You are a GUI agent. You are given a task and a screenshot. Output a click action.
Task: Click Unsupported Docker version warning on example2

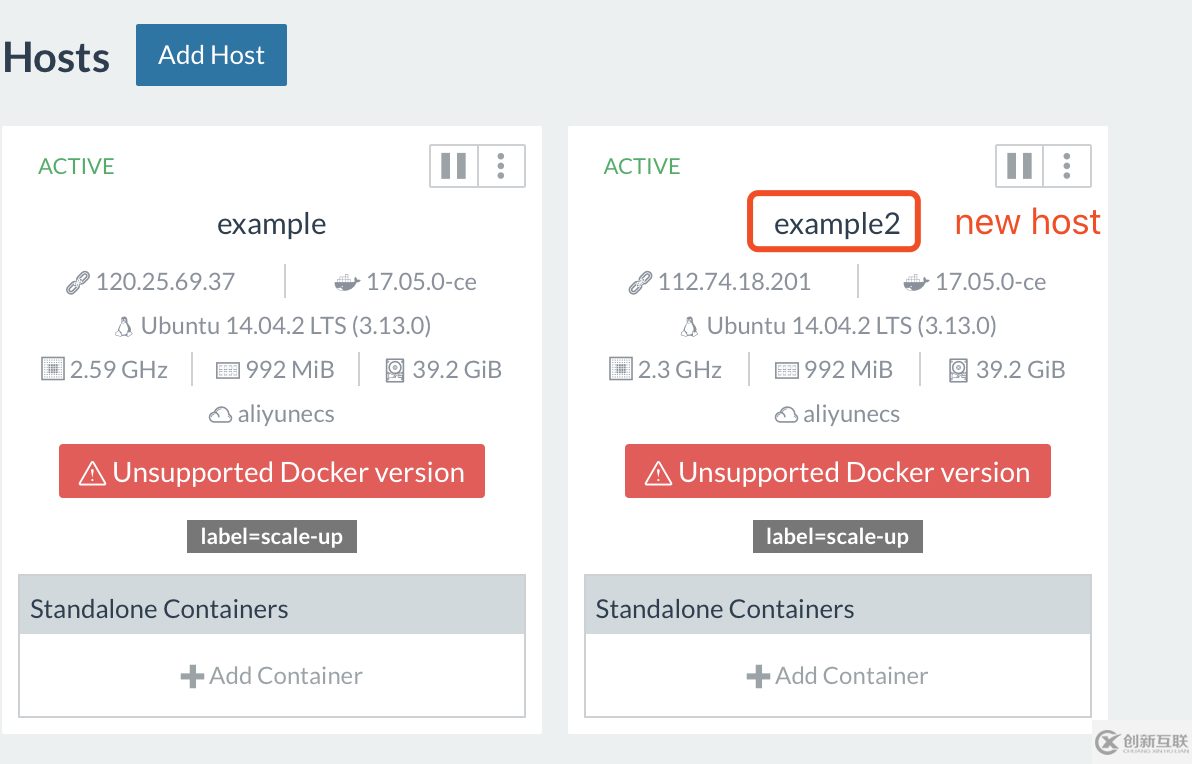(837, 472)
